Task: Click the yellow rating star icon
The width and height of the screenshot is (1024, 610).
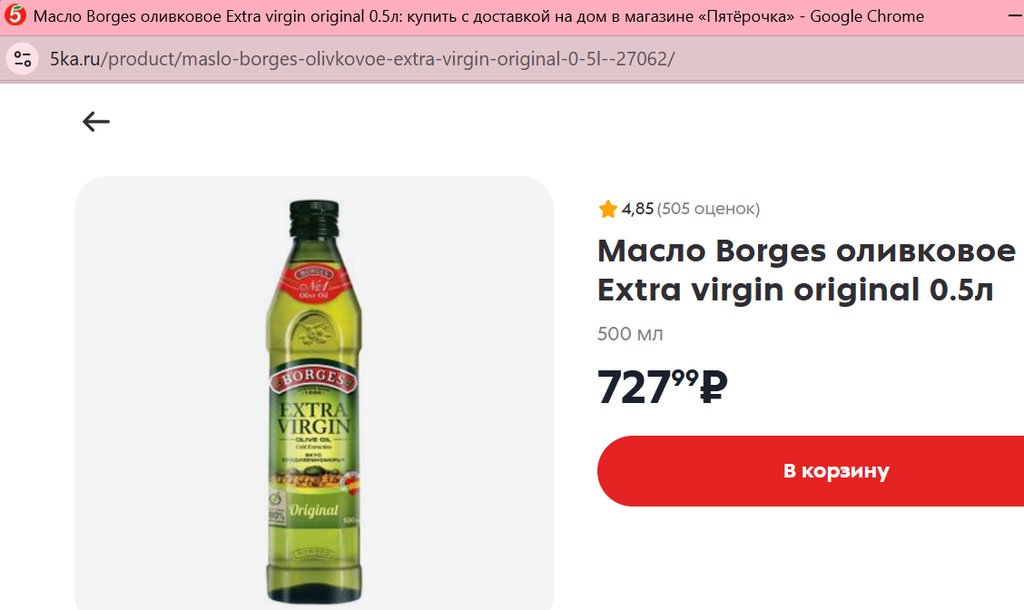Action: pos(607,209)
